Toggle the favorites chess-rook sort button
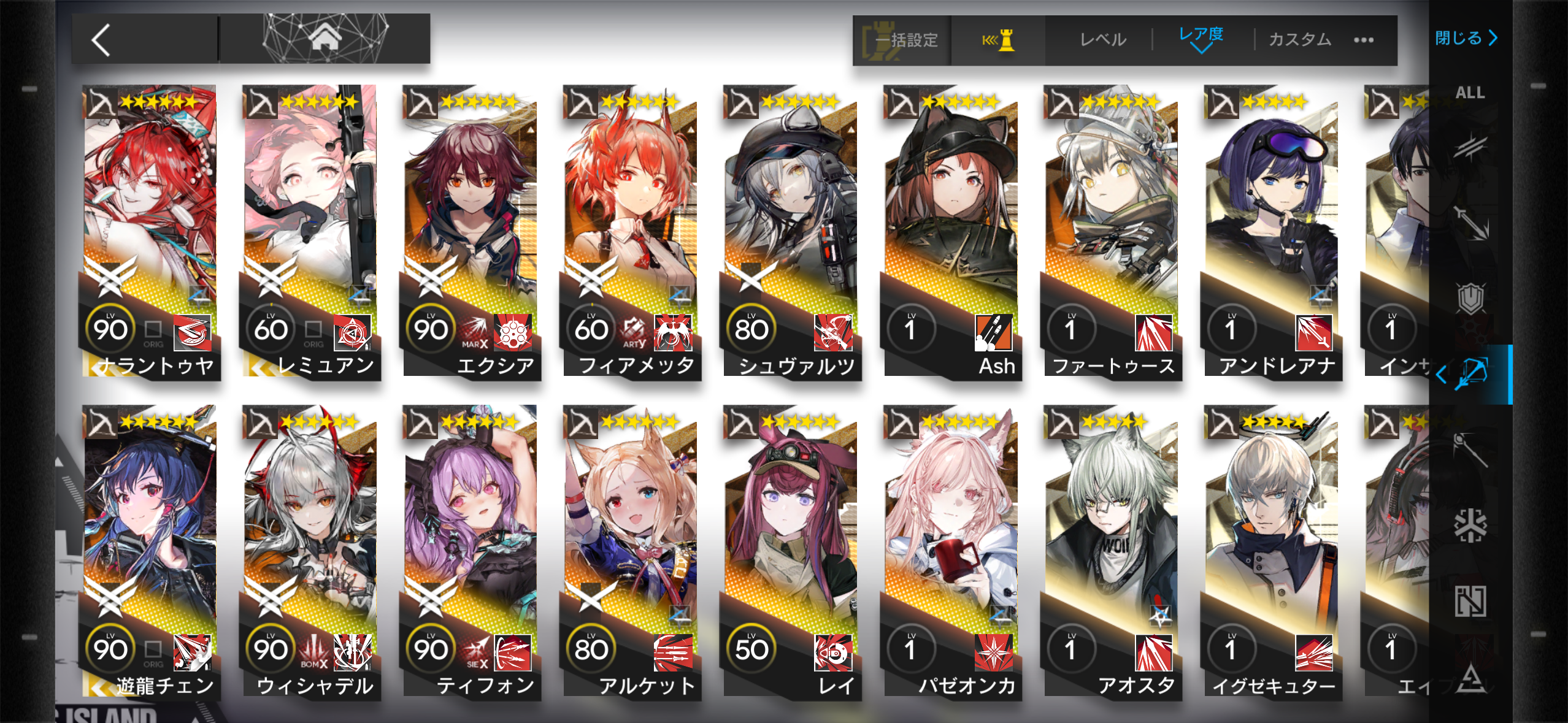The image size is (1568, 723). tap(998, 40)
